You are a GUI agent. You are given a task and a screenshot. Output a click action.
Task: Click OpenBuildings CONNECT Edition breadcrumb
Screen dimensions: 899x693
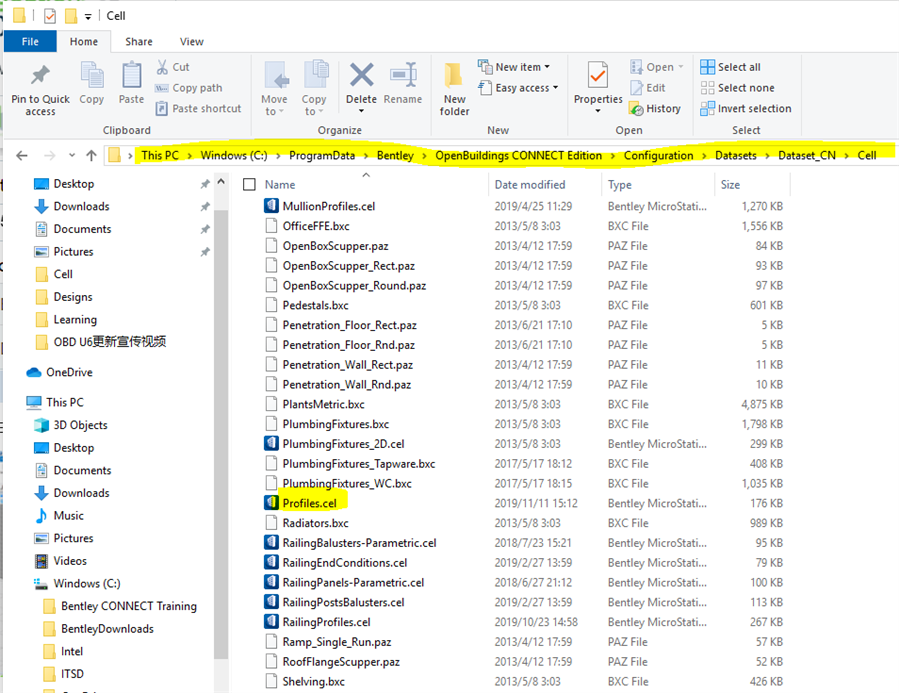[x=518, y=155]
